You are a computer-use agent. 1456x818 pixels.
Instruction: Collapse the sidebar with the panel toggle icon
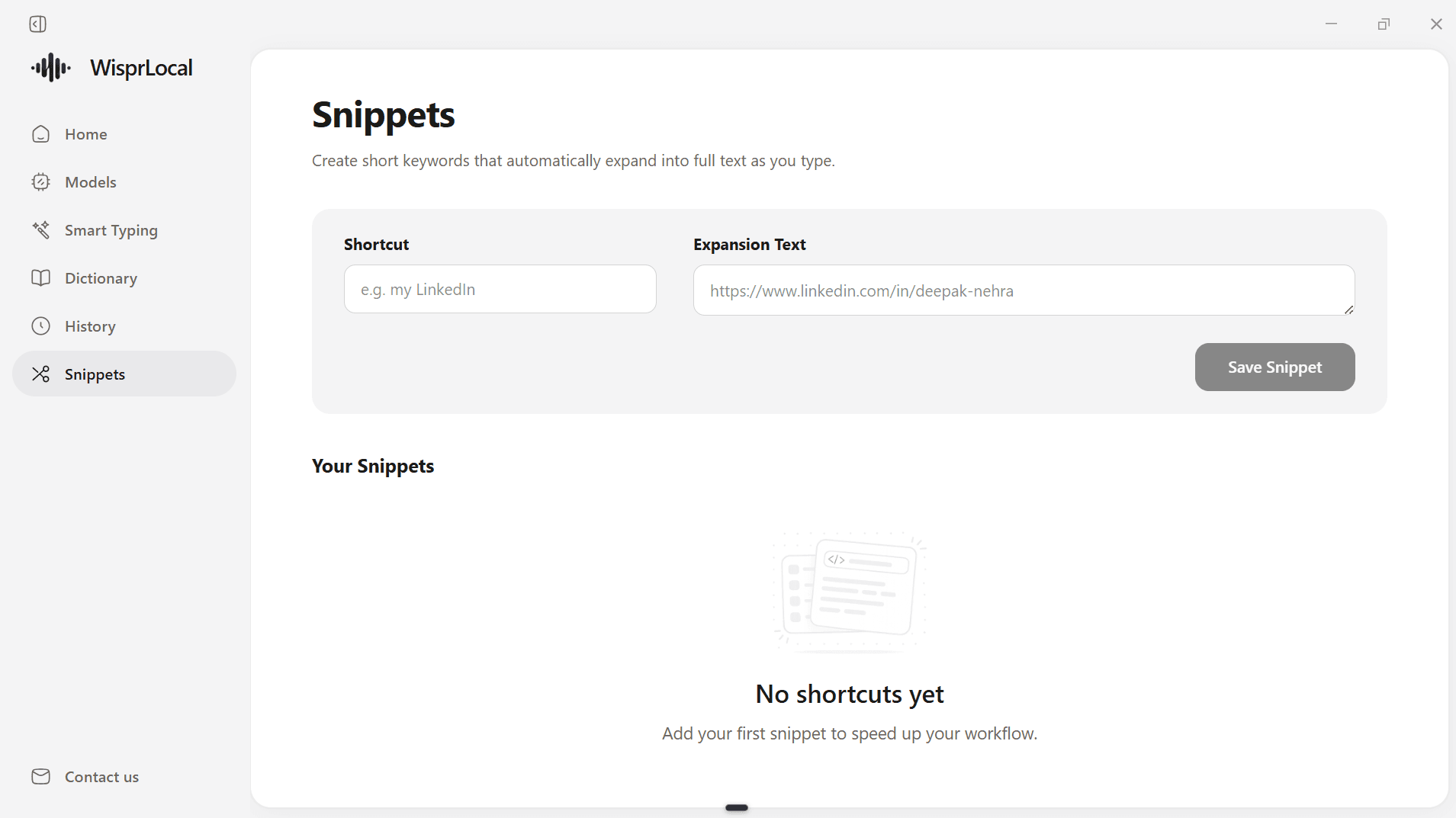tap(37, 24)
